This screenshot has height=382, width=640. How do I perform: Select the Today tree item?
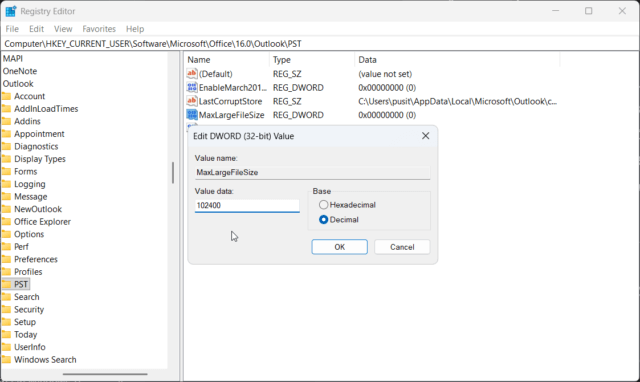point(26,335)
